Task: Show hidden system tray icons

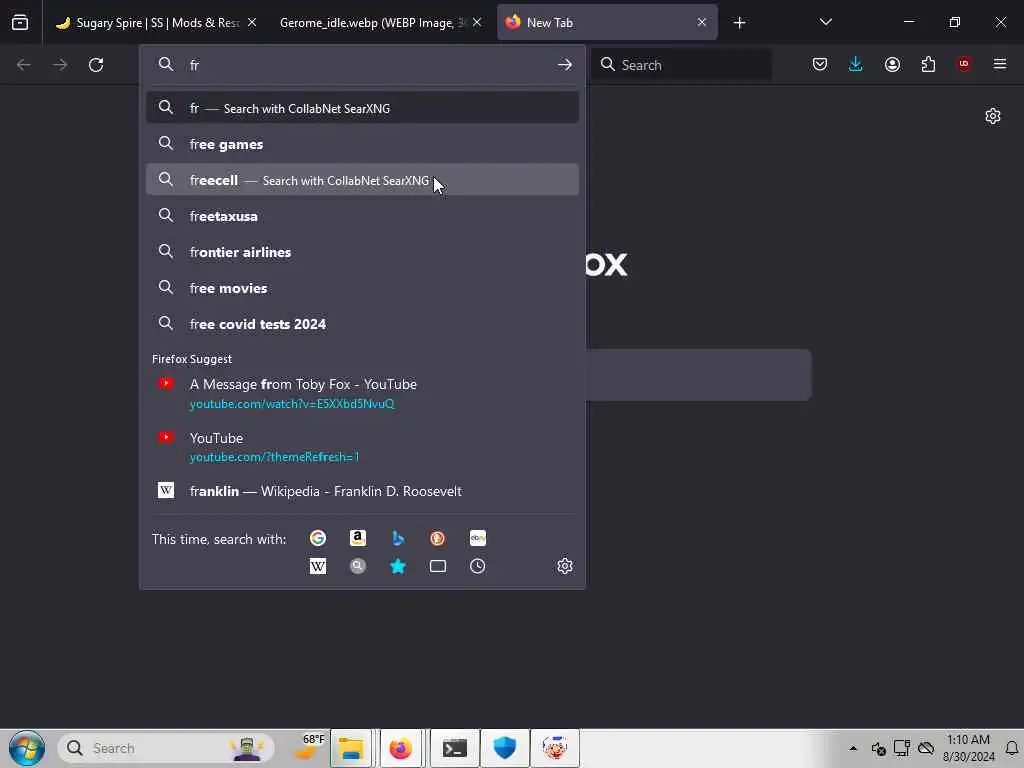Action: coord(853,748)
